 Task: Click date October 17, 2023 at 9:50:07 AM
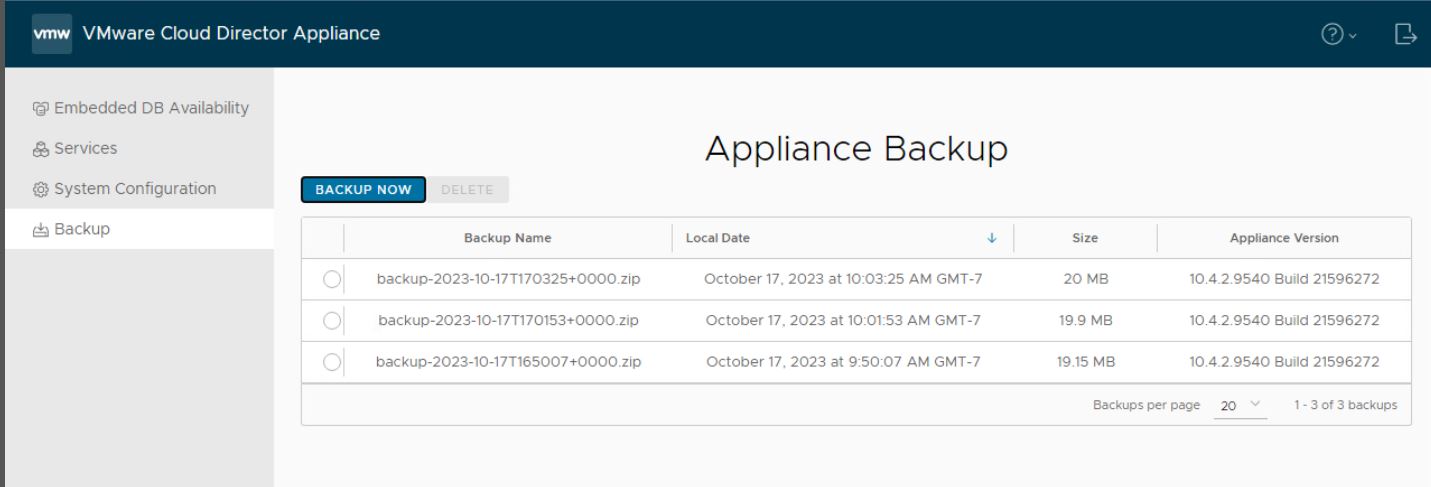[x=843, y=362]
